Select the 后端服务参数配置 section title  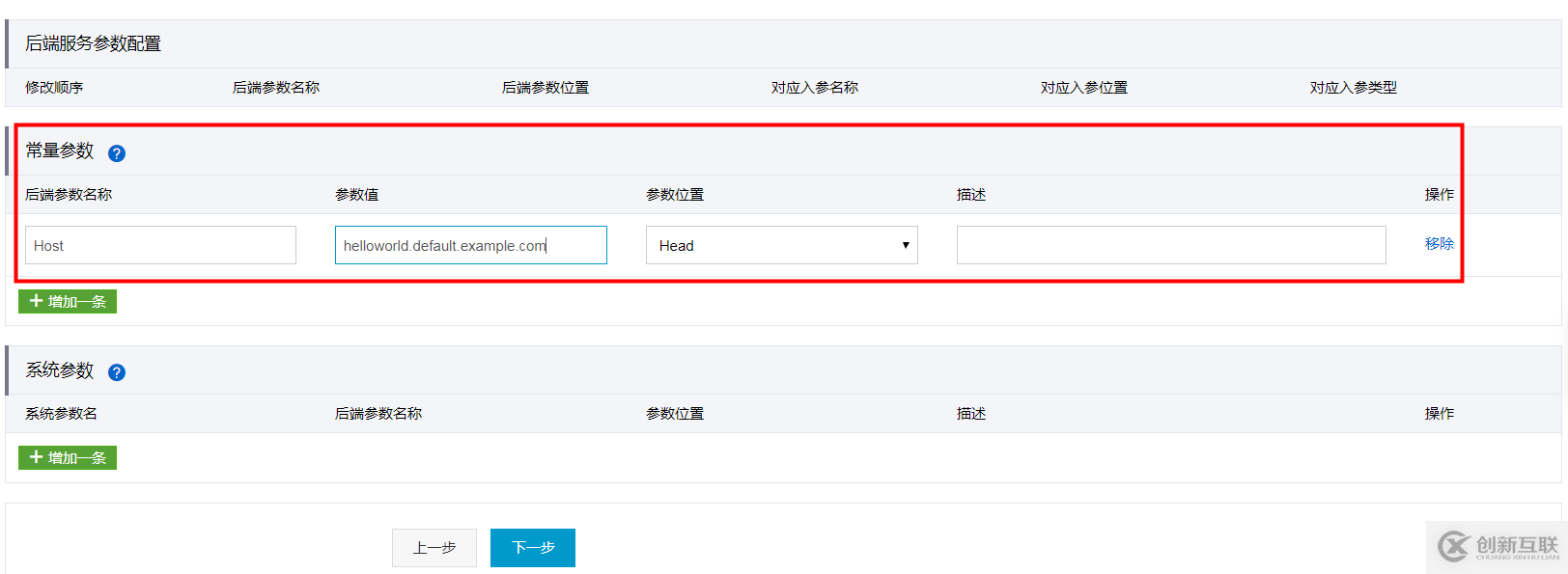93,43
